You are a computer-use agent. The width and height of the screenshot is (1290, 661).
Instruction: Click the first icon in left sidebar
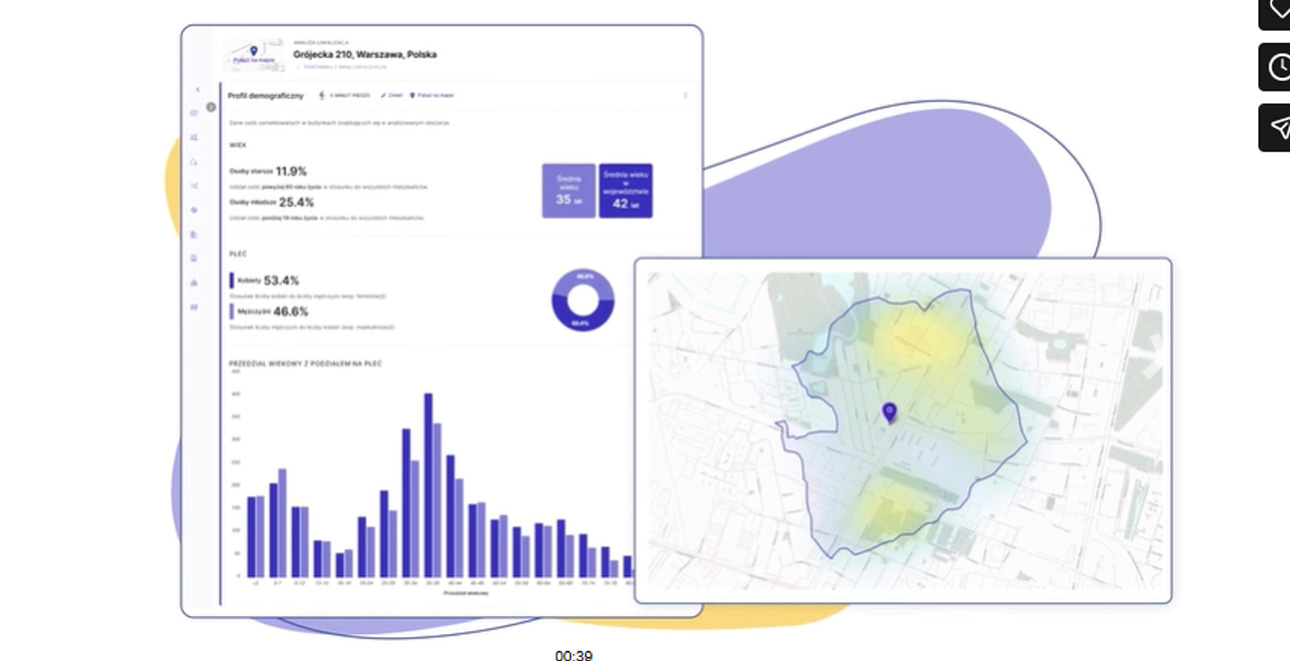click(x=194, y=113)
